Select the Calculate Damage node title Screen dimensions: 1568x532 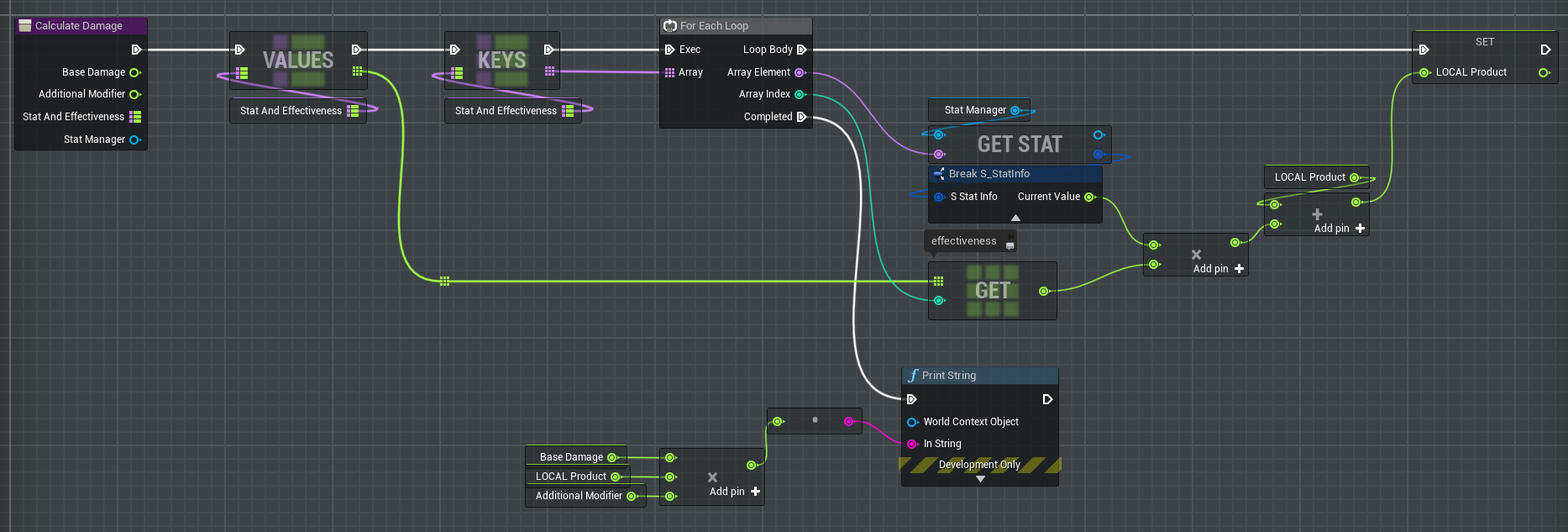point(79,26)
